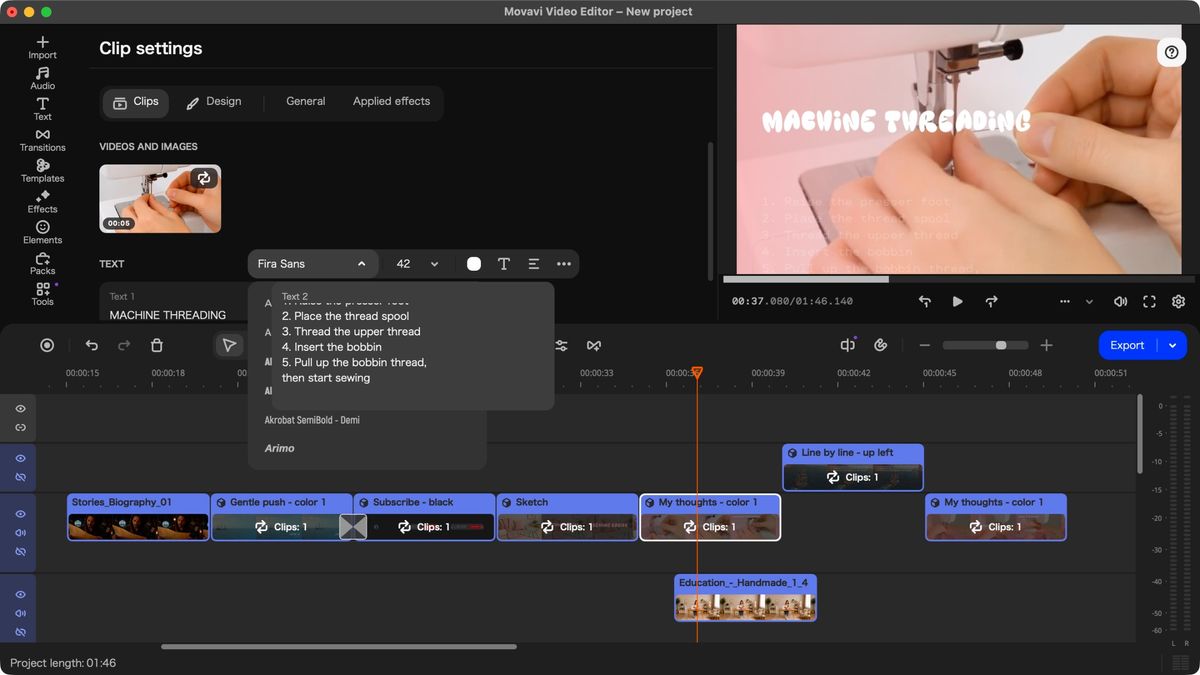Image resolution: width=1200 pixels, height=675 pixels.
Task: Open the Import panel
Action: pyautogui.click(x=42, y=47)
